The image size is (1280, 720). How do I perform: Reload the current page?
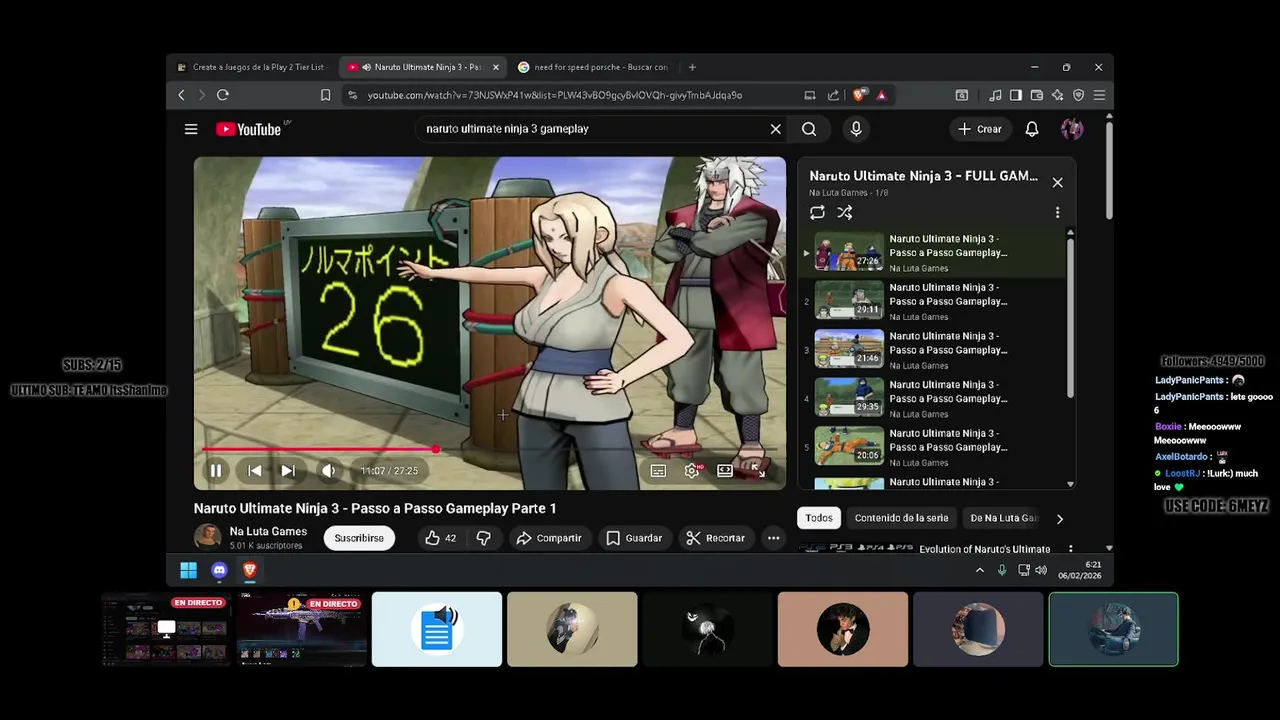click(x=223, y=95)
